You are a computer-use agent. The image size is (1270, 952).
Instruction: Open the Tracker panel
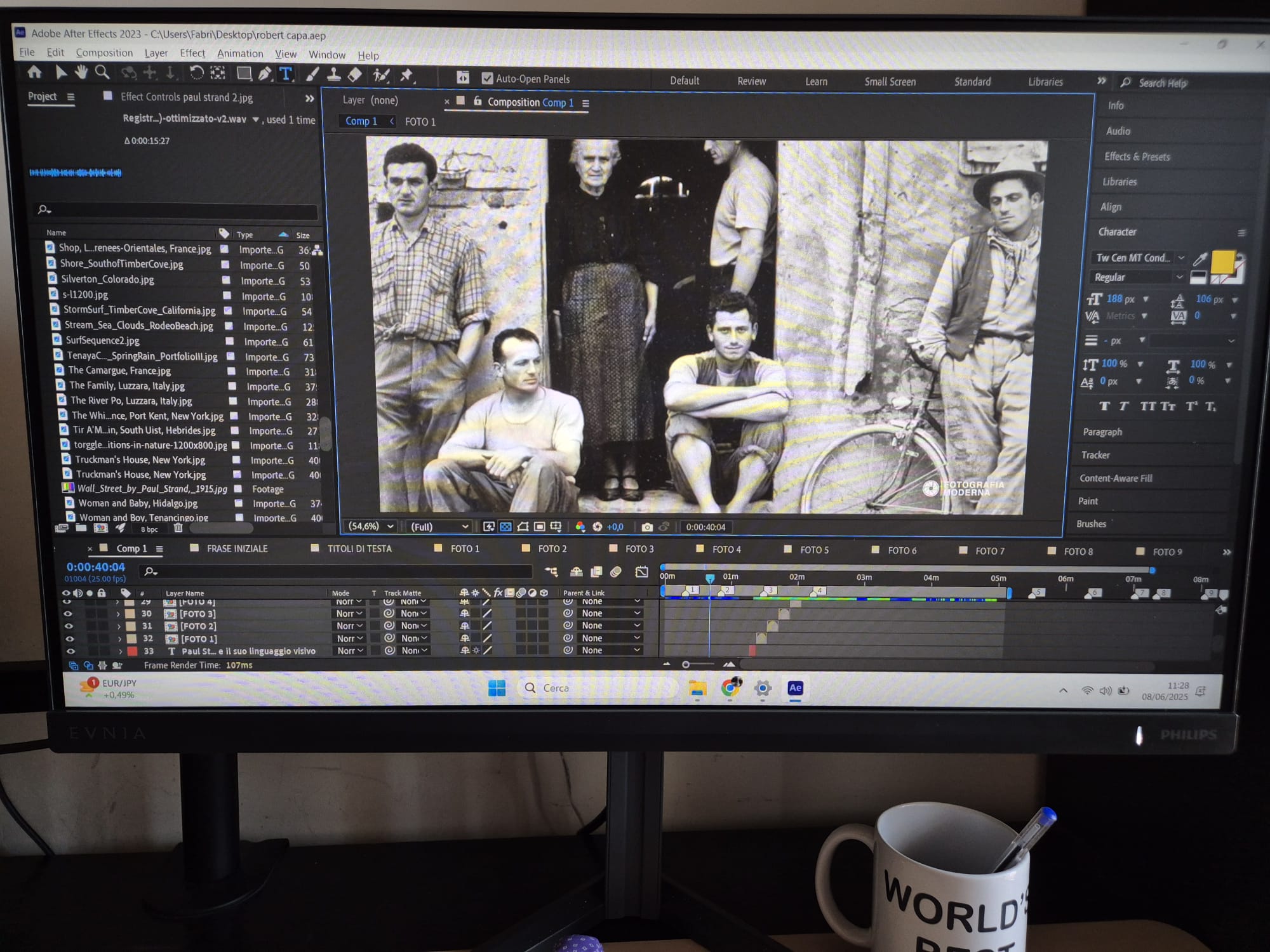[1095, 455]
